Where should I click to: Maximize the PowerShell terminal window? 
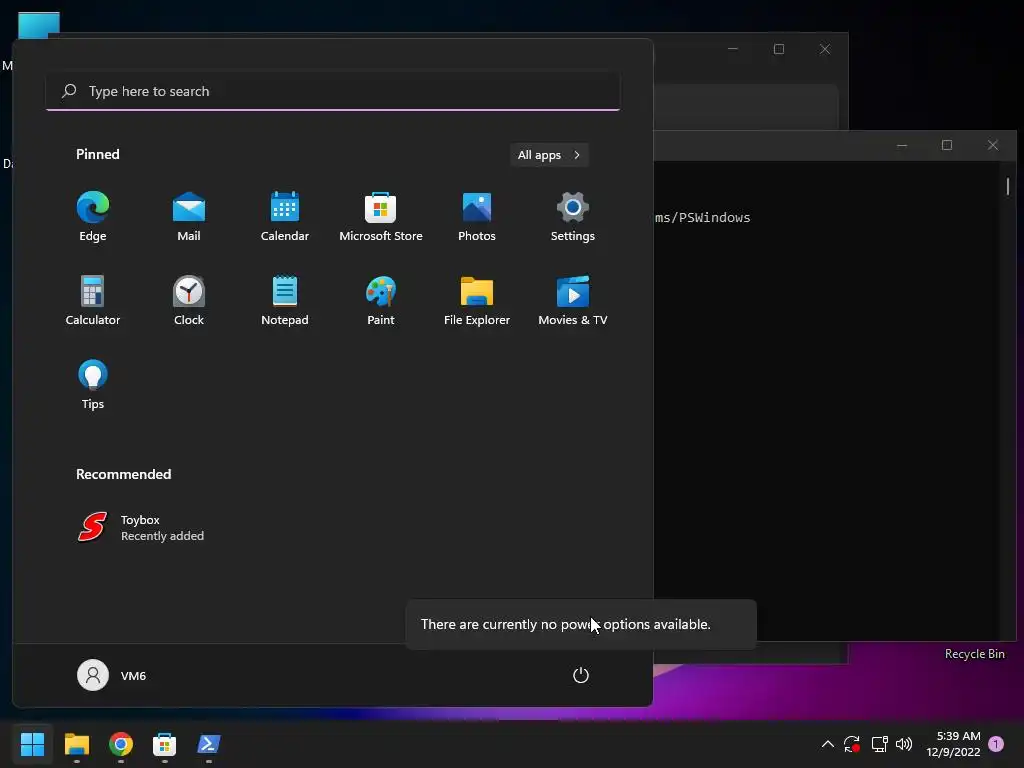pyautogui.click(x=947, y=145)
